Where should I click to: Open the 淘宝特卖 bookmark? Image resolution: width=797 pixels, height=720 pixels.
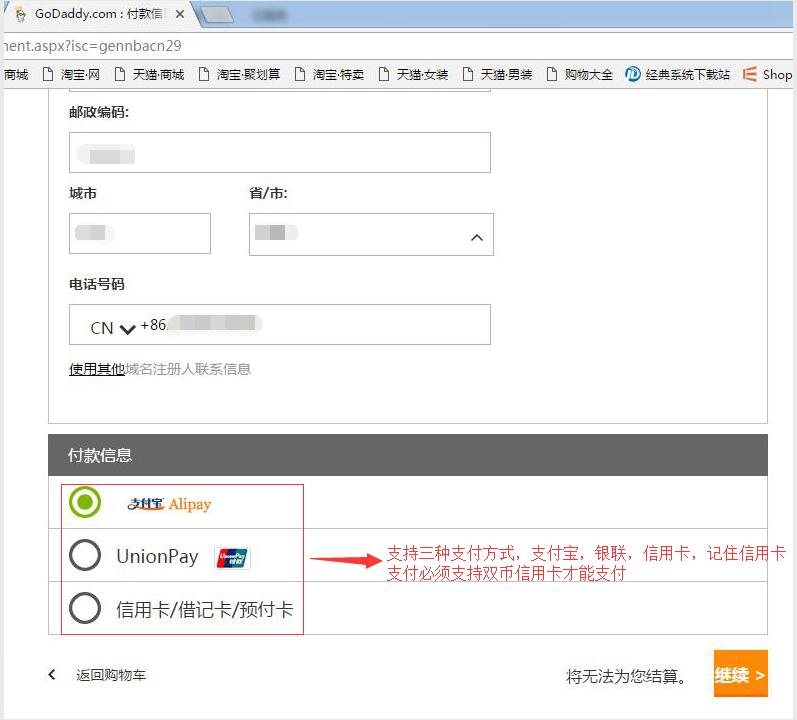329,75
